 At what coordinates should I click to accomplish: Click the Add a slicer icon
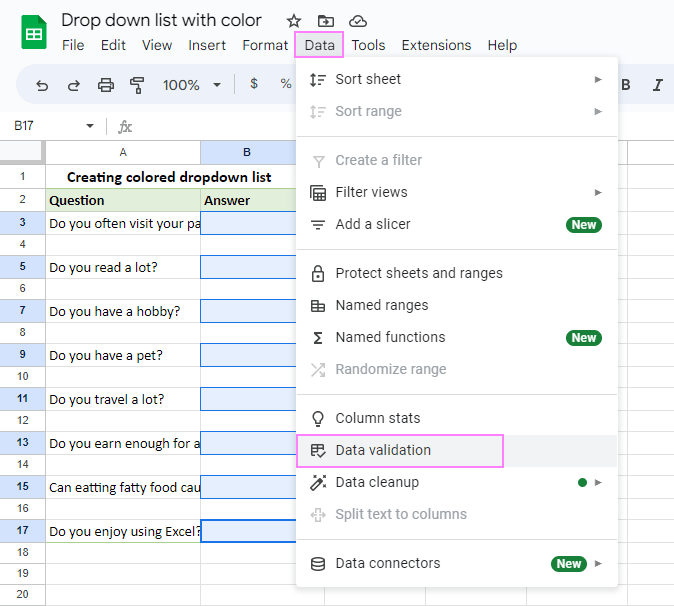click(318, 224)
